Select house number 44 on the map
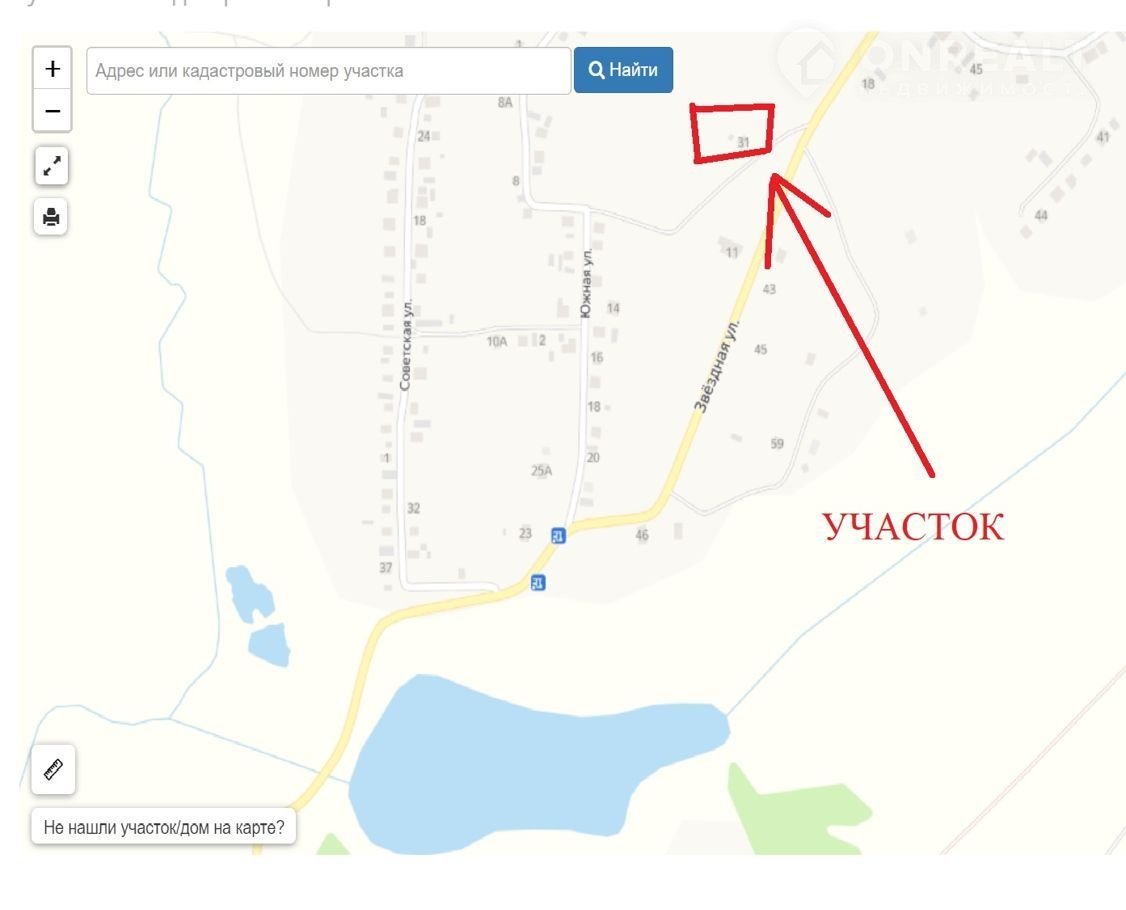This screenshot has width=1126, height=910. [x=1041, y=215]
